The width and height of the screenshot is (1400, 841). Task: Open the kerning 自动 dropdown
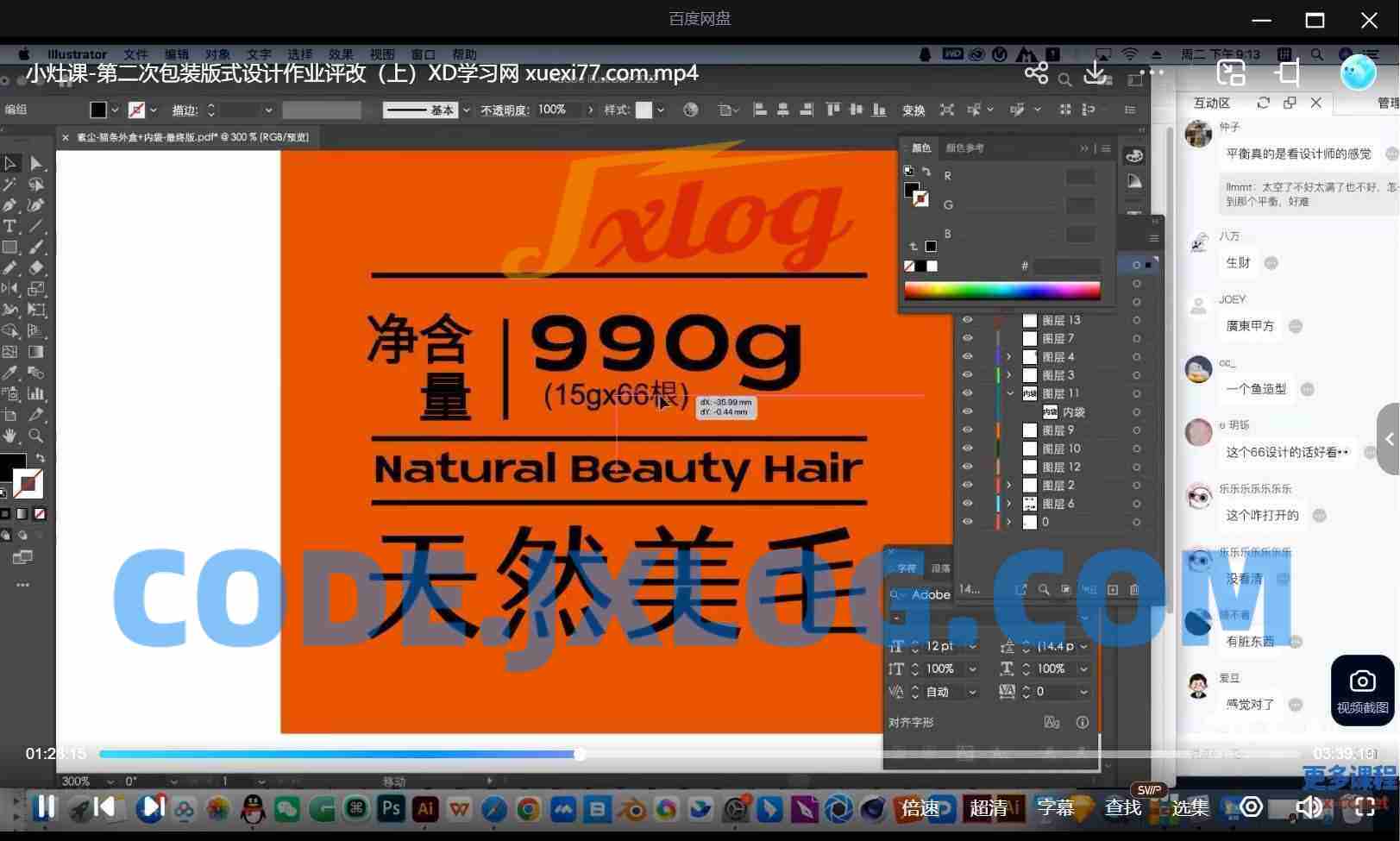click(x=973, y=692)
